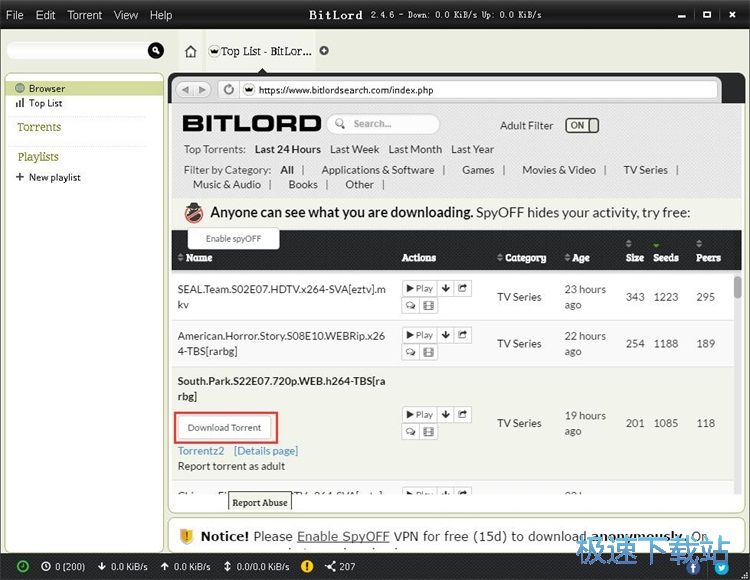Click the yellow shield notice icon
Viewport: 750px width, 580px height.
187,536
